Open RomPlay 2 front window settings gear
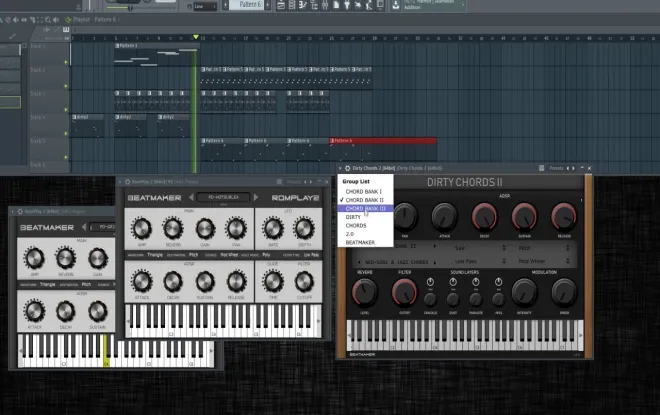The height and width of the screenshot is (415, 660). point(127,182)
